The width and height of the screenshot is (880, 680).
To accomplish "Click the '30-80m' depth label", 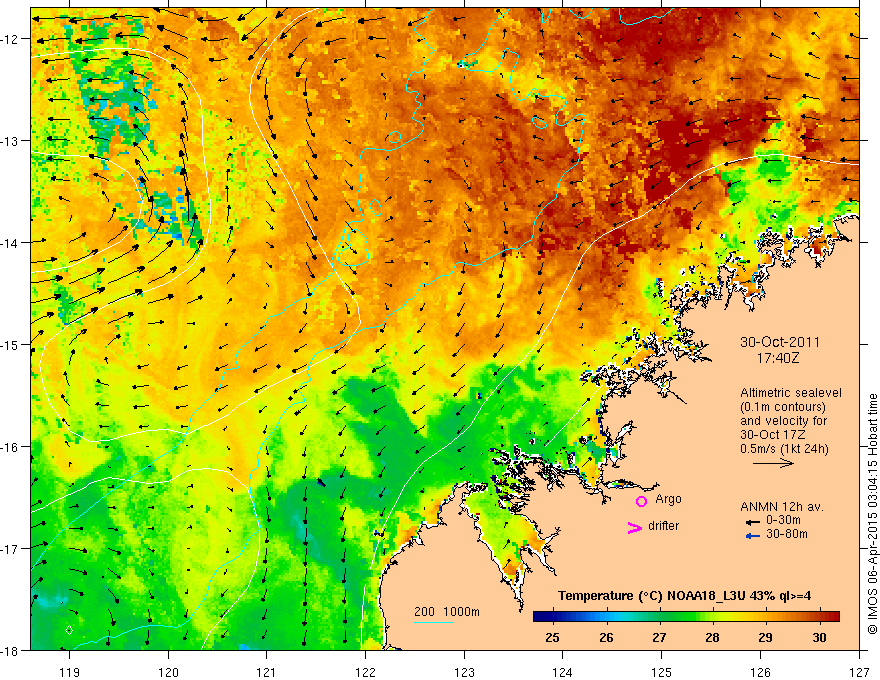I will (786, 534).
